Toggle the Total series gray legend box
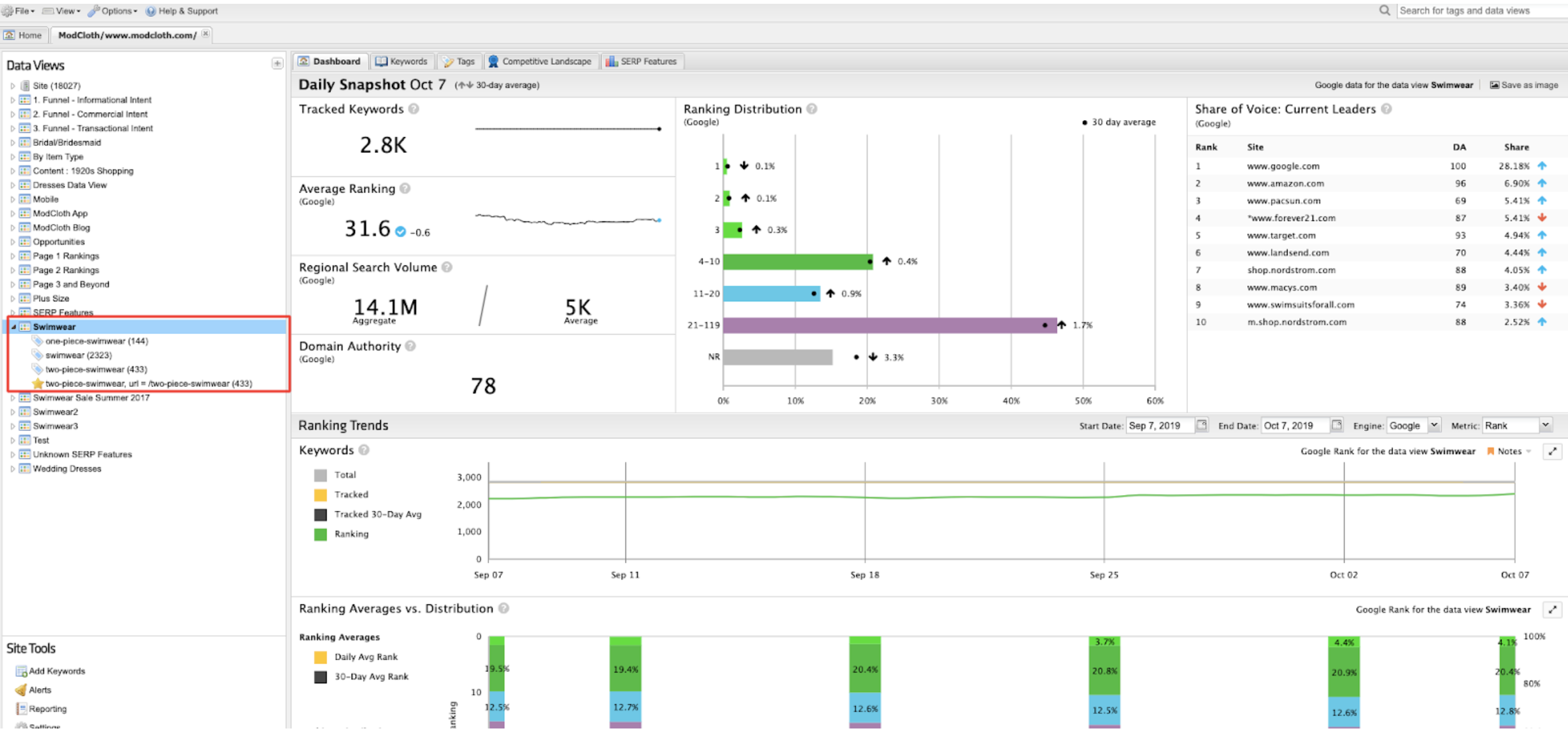Viewport: 1568px width, 731px height. click(x=320, y=475)
